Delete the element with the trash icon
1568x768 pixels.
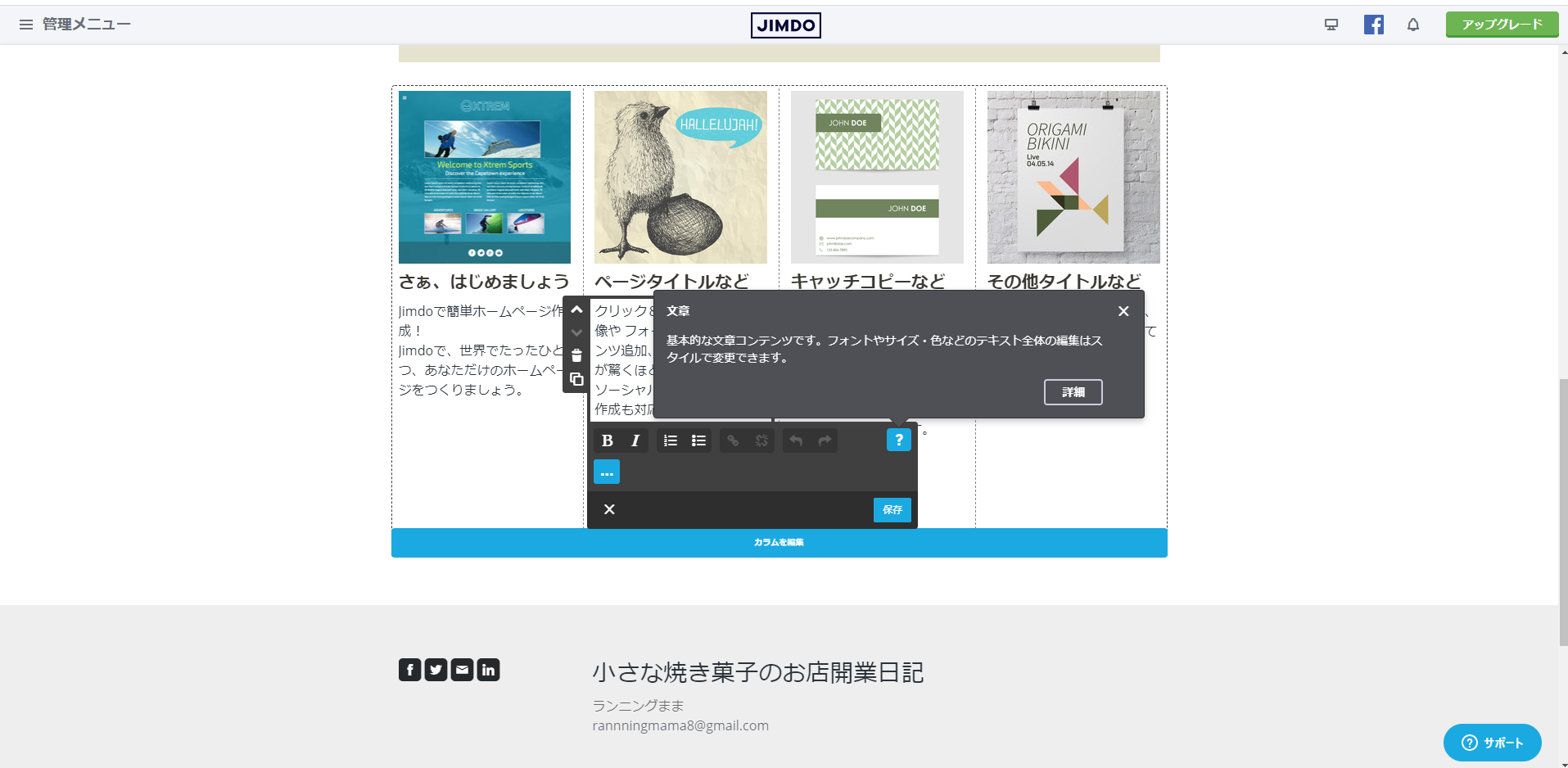[576, 355]
